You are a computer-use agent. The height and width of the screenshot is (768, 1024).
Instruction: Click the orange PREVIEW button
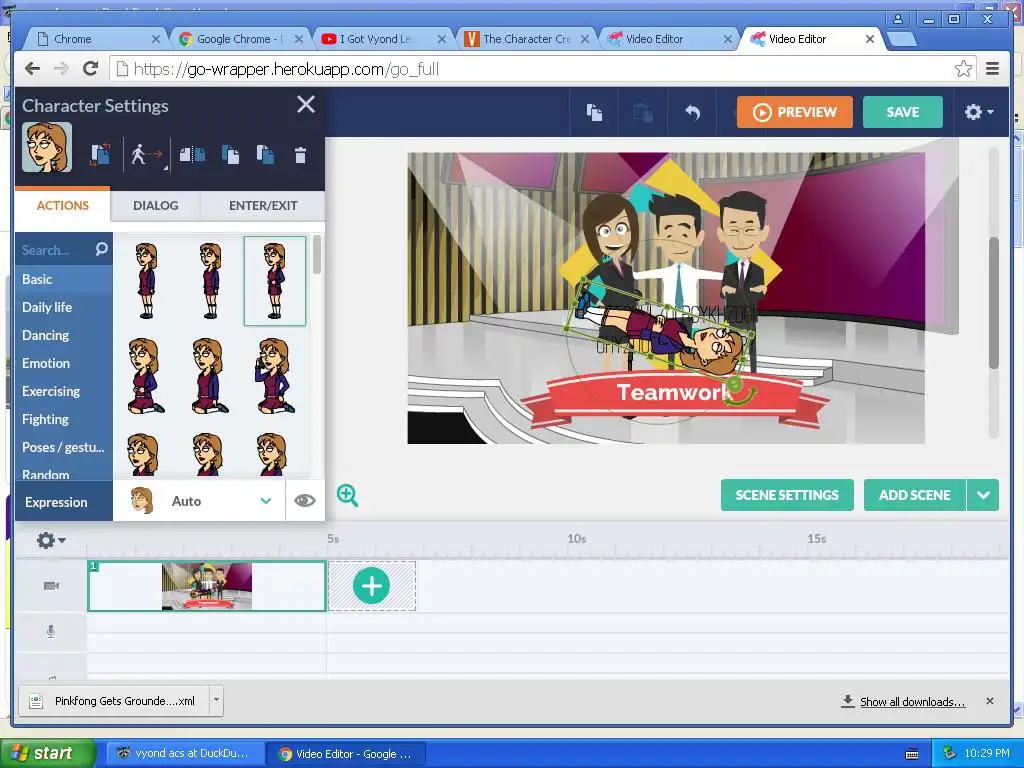coord(794,112)
